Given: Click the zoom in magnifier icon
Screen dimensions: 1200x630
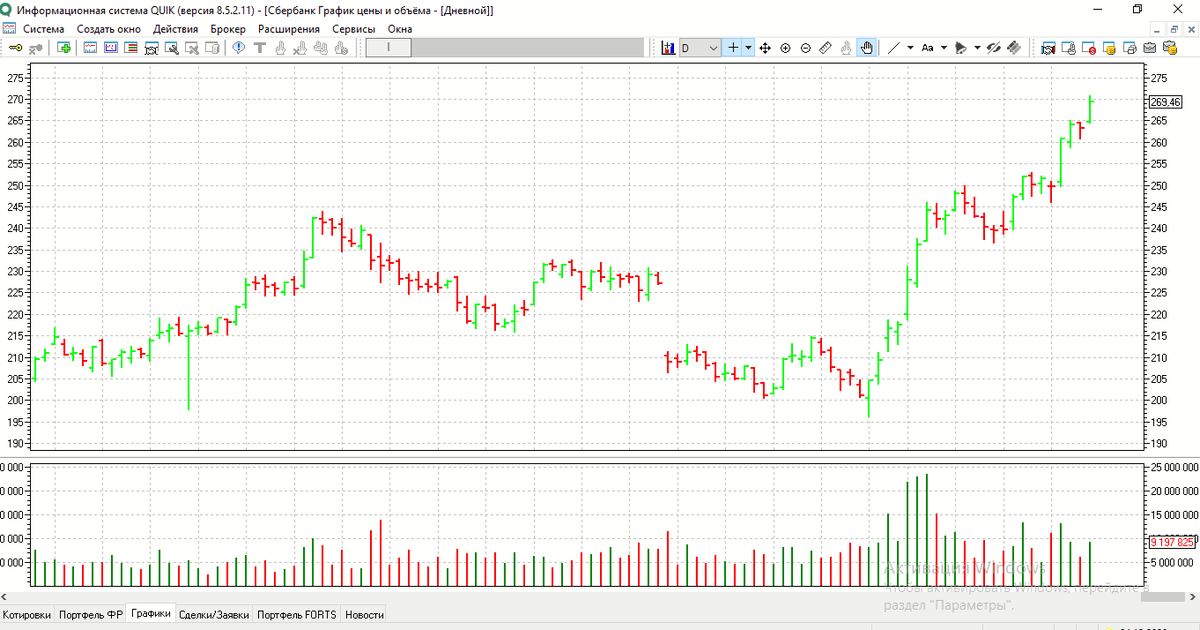Looking at the screenshot, I should pos(785,47).
